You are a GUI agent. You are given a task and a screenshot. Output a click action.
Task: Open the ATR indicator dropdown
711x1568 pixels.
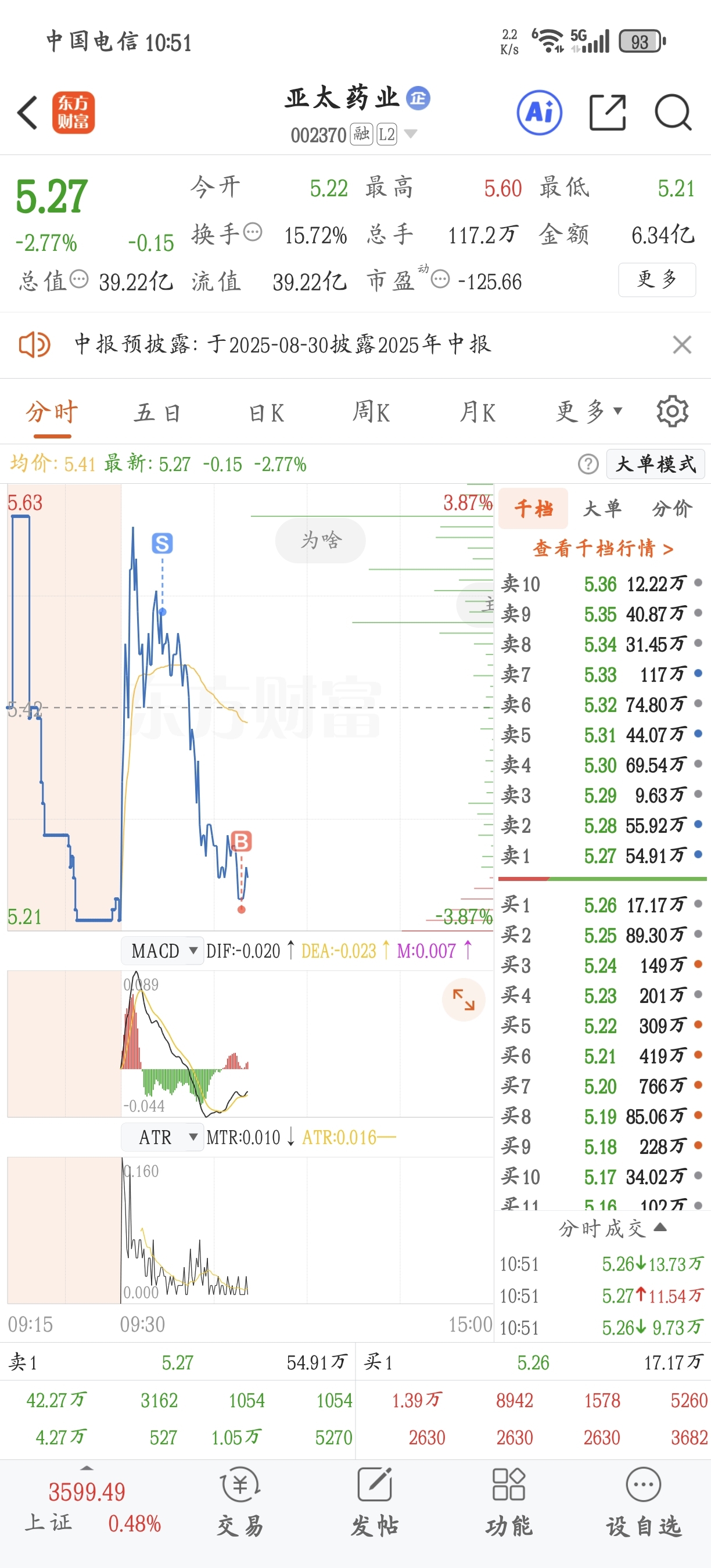[163, 1137]
